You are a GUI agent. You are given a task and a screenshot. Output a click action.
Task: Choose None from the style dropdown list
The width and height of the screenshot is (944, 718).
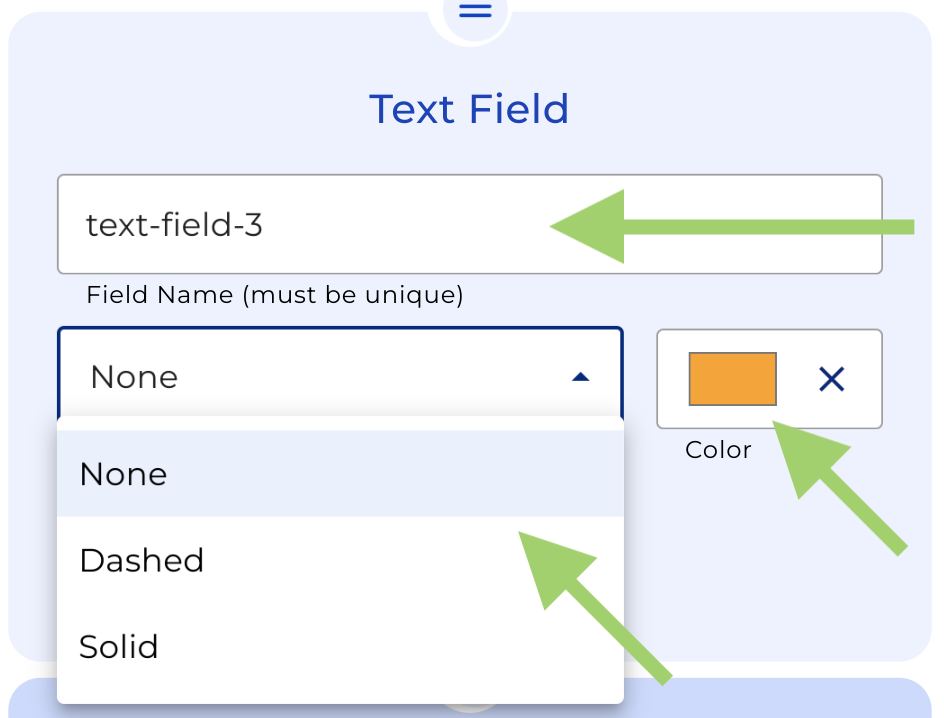point(123,474)
